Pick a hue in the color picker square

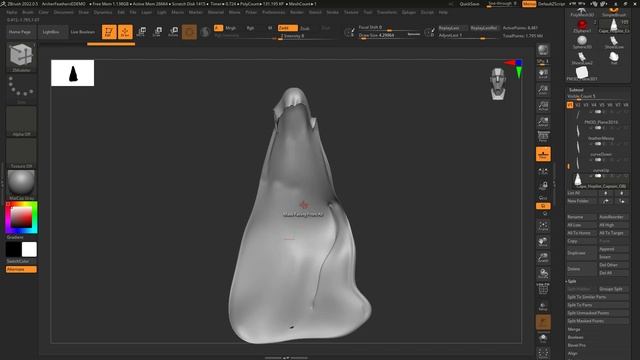21,217
